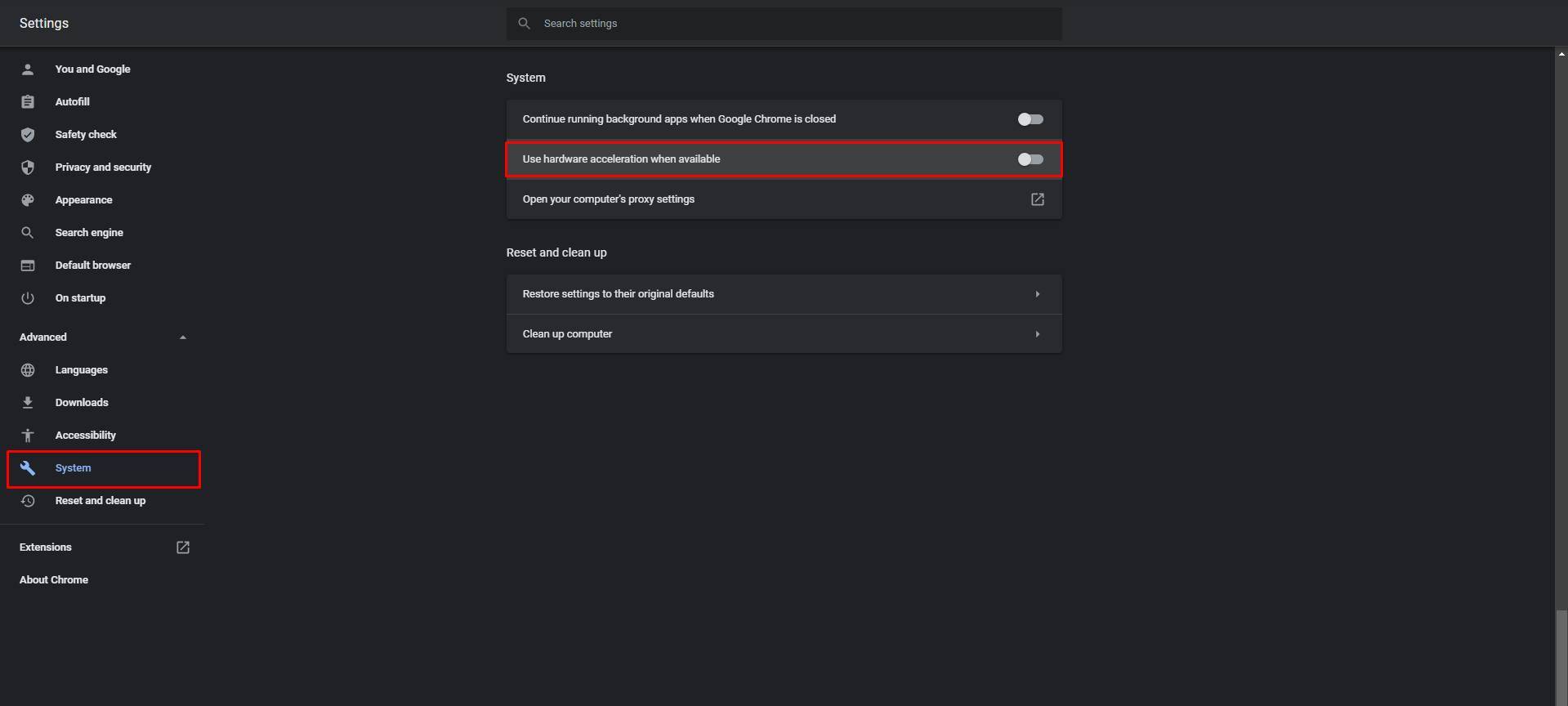Image resolution: width=1568 pixels, height=706 pixels.
Task: Open the Privacy and security section
Action: pyautogui.click(x=102, y=167)
